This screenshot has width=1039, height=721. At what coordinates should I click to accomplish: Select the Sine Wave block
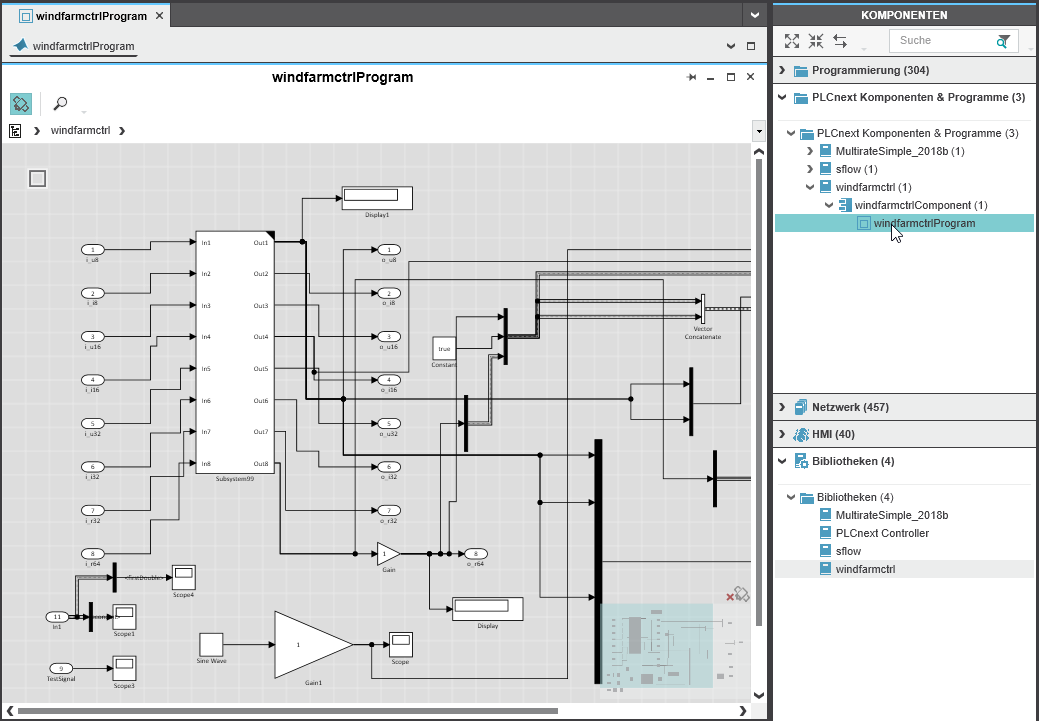click(x=210, y=644)
